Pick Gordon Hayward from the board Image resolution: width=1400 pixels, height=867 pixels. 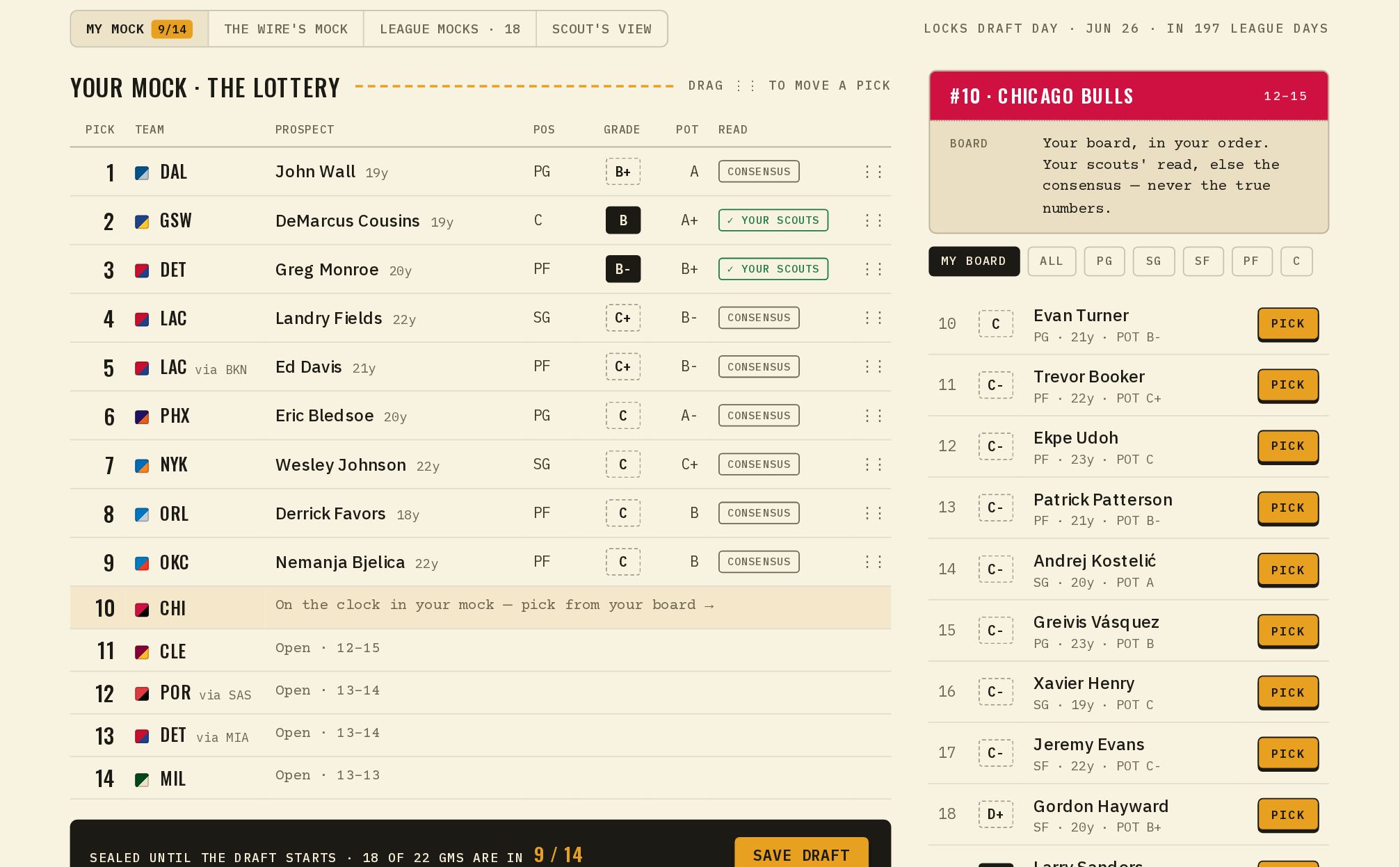point(1288,815)
